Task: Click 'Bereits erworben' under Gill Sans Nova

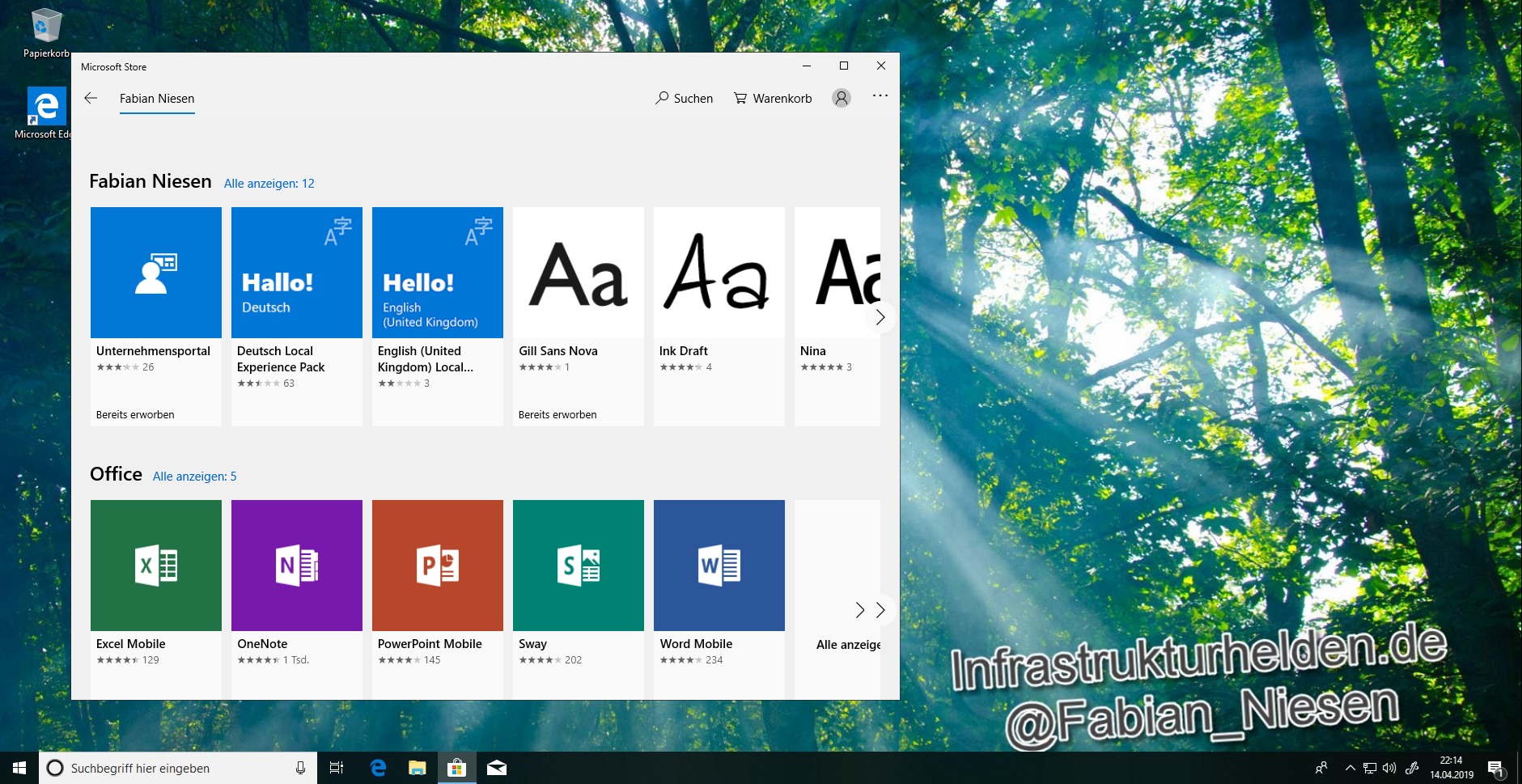Action: tap(558, 415)
